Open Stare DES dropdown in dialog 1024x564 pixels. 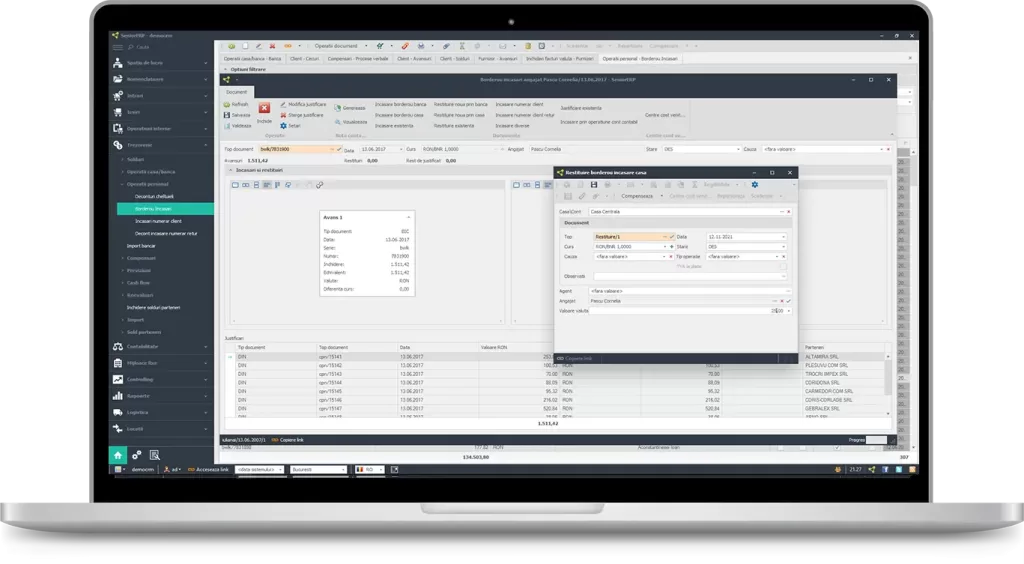click(784, 247)
